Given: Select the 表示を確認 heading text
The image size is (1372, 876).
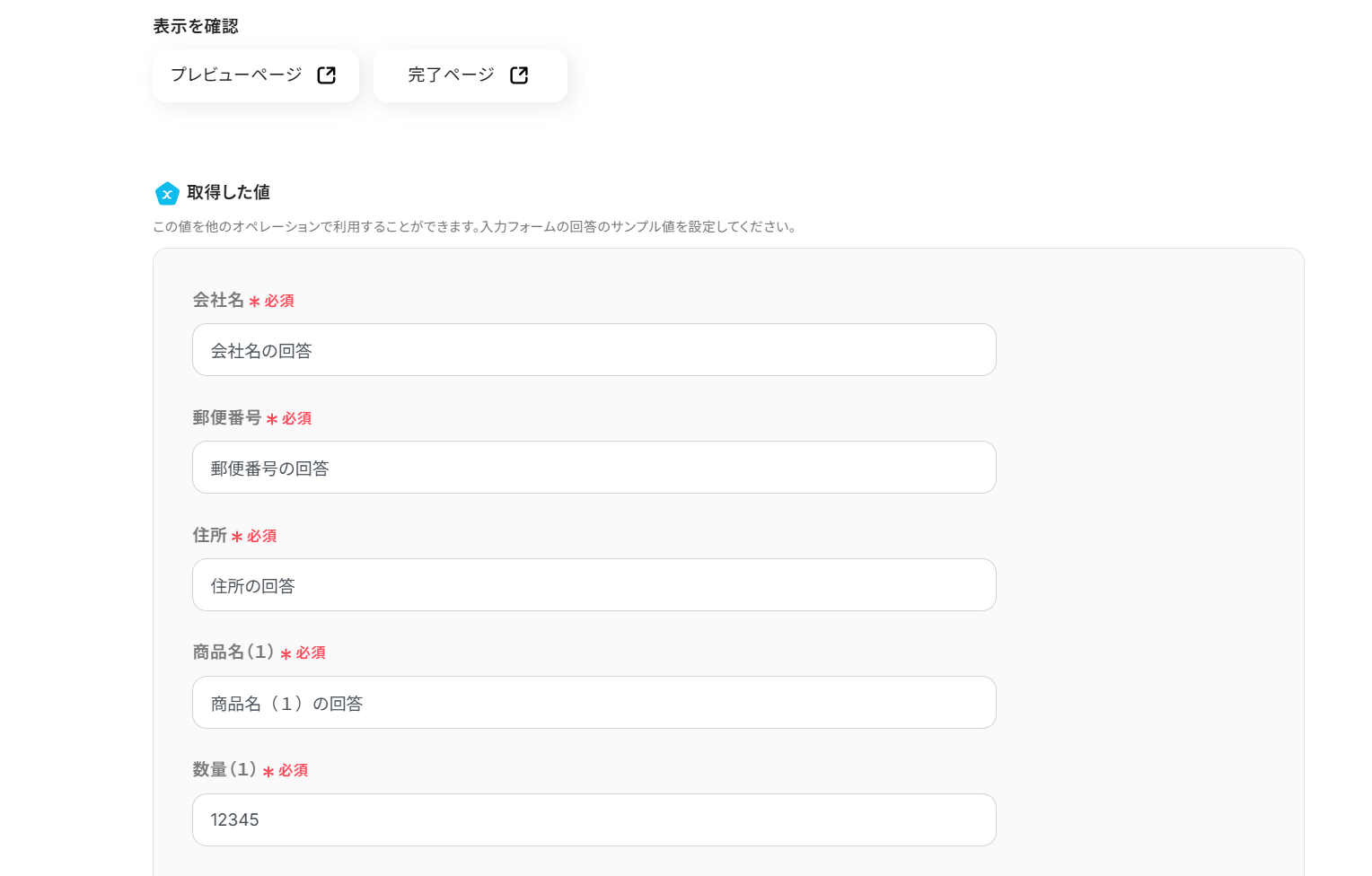Looking at the screenshot, I should coord(196,26).
